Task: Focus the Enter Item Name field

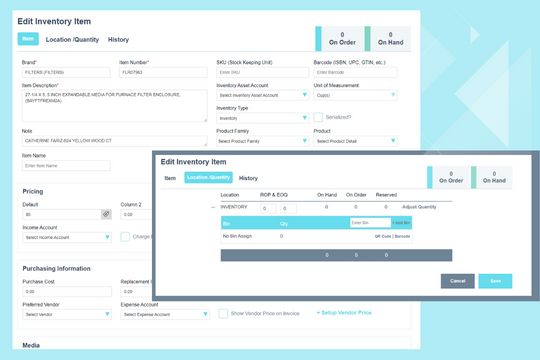Action: tap(66, 166)
